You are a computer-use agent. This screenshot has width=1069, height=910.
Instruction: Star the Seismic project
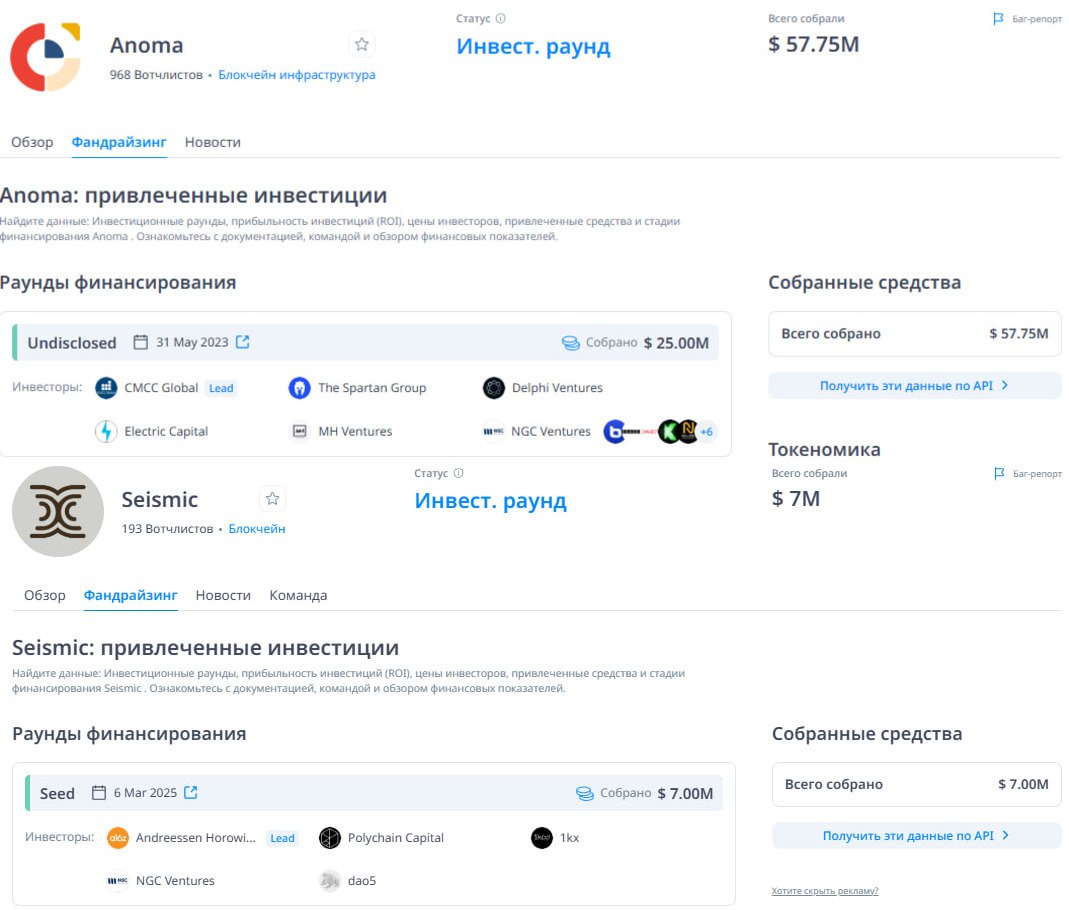coord(272,499)
